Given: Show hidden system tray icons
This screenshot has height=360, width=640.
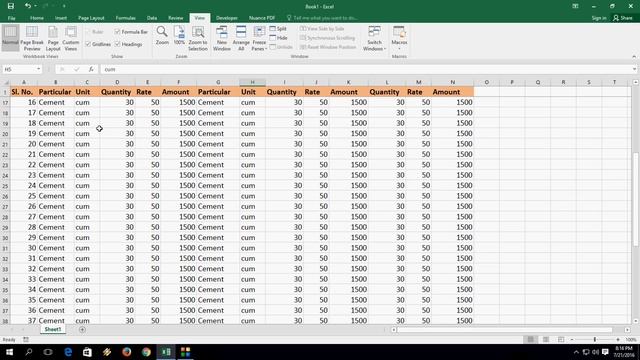Looking at the screenshot, I should pyautogui.click(x=576, y=352).
